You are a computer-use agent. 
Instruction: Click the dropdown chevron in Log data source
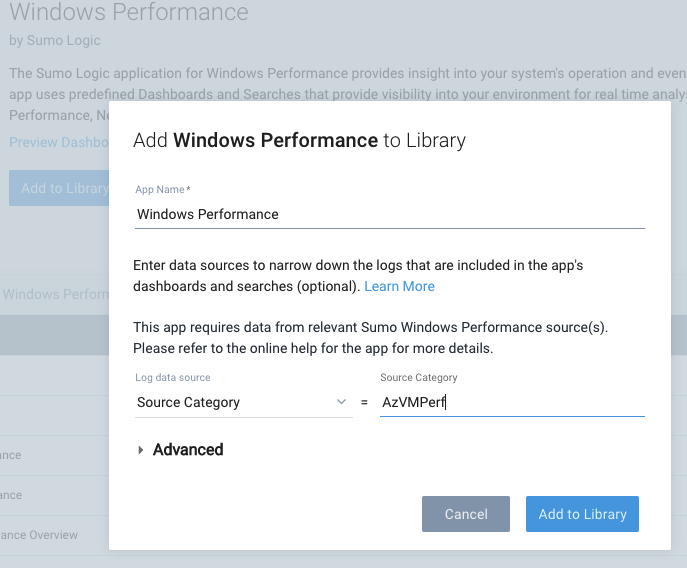[x=341, y=402]
